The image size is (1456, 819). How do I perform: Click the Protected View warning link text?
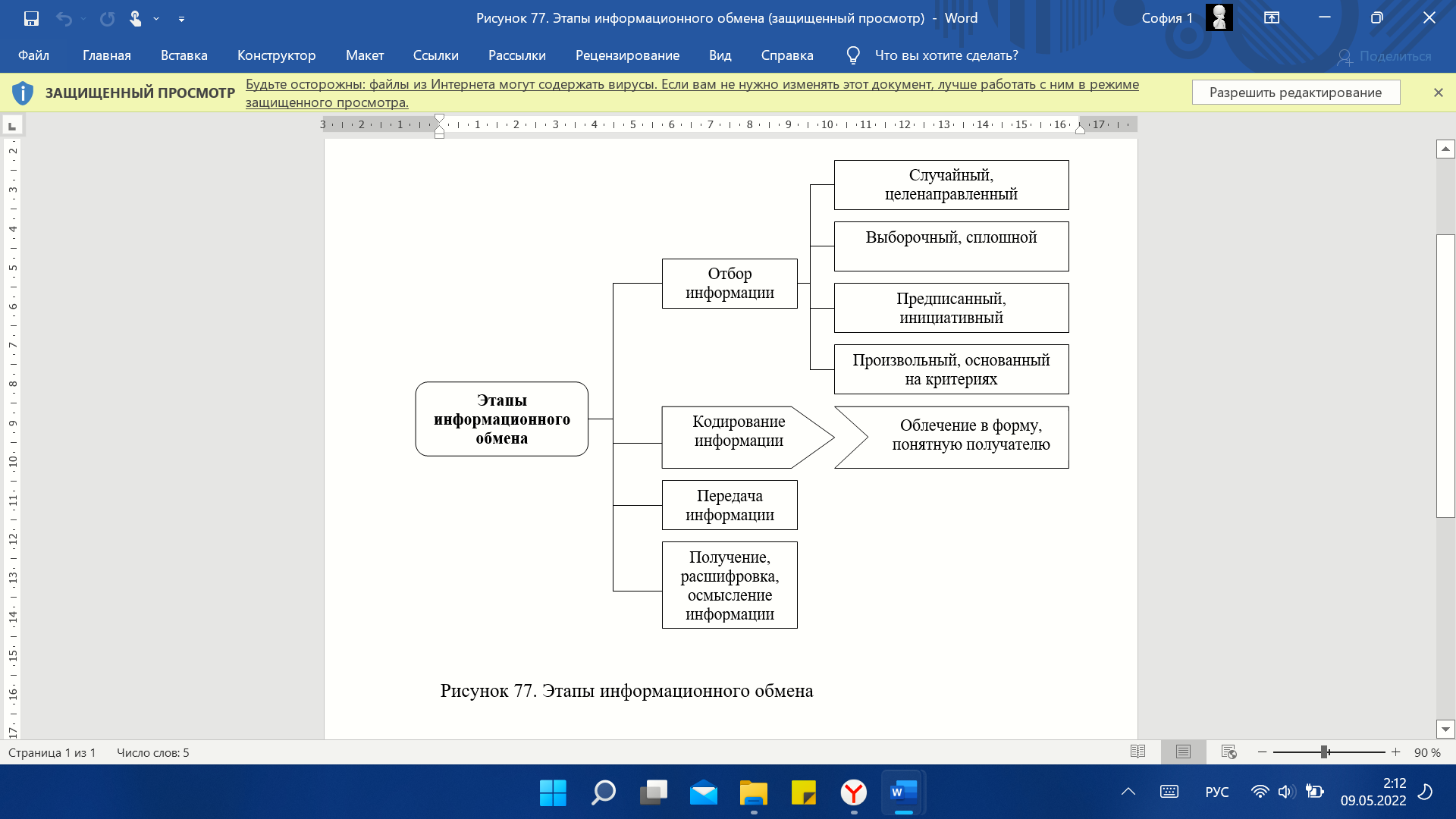(692, 93)
